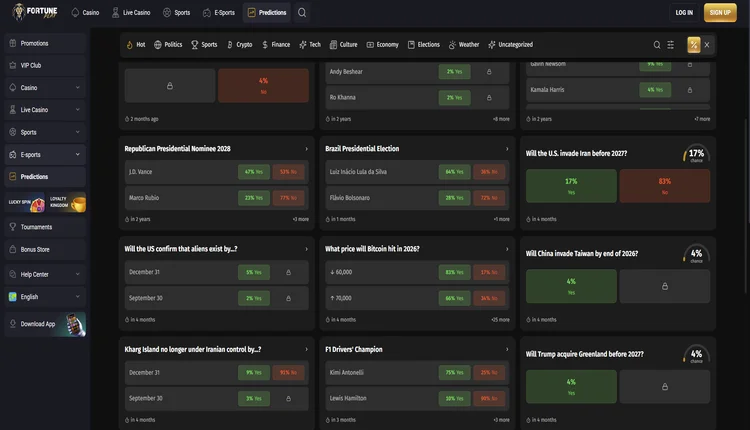
Task: Bet 4% Yes on Trump acquiring Greenland
Action: (571, 386)
